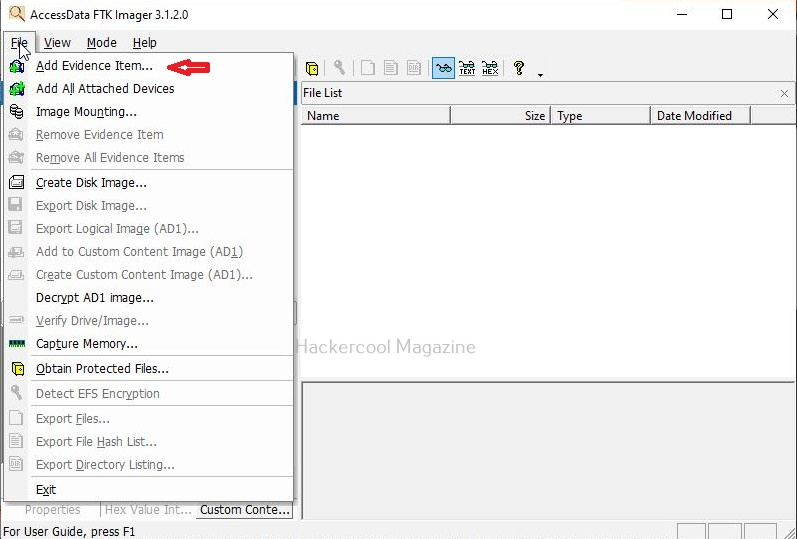Click the Obtain Protected Files menu icon
Image resolution: width=797 pixels, height=539 pixels.
tap(16, 369)
